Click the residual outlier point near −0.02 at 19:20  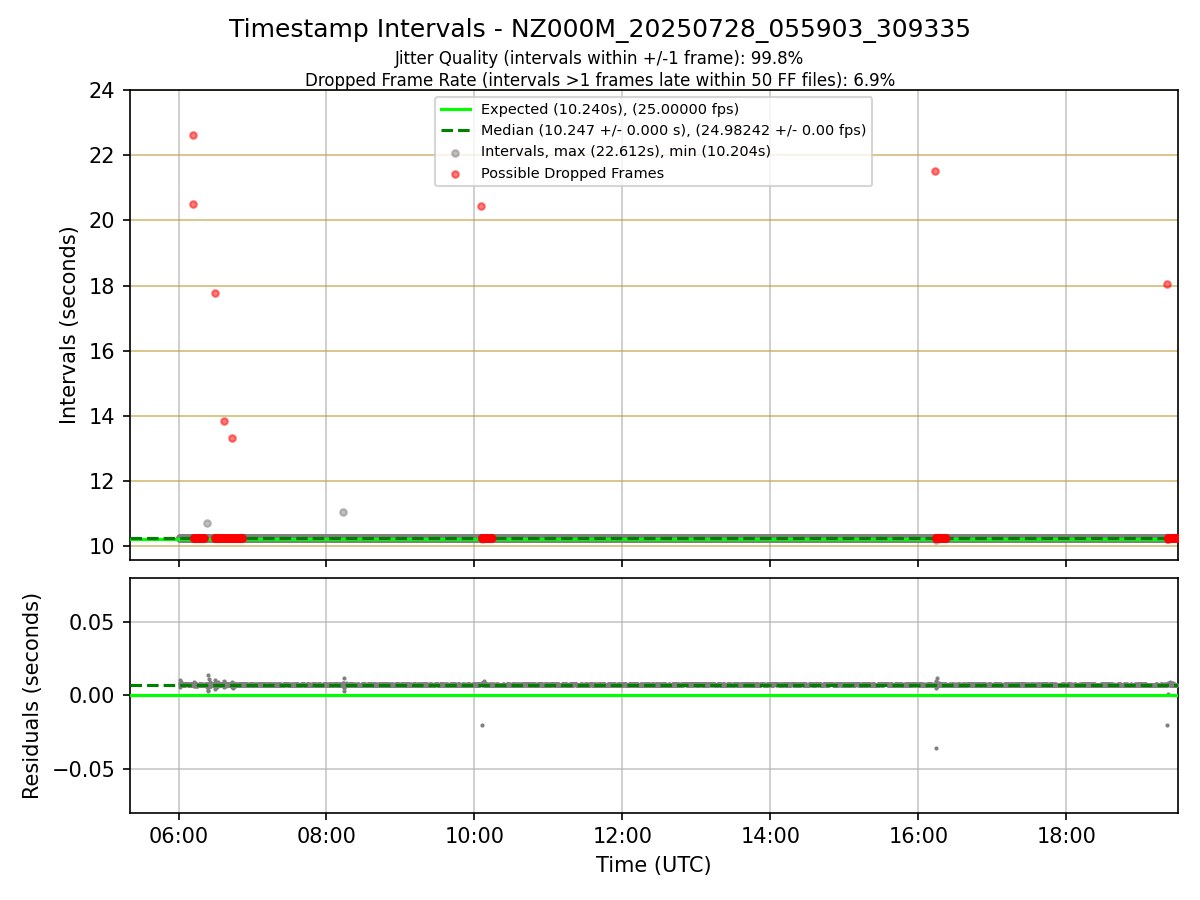tap(1167, 725)
